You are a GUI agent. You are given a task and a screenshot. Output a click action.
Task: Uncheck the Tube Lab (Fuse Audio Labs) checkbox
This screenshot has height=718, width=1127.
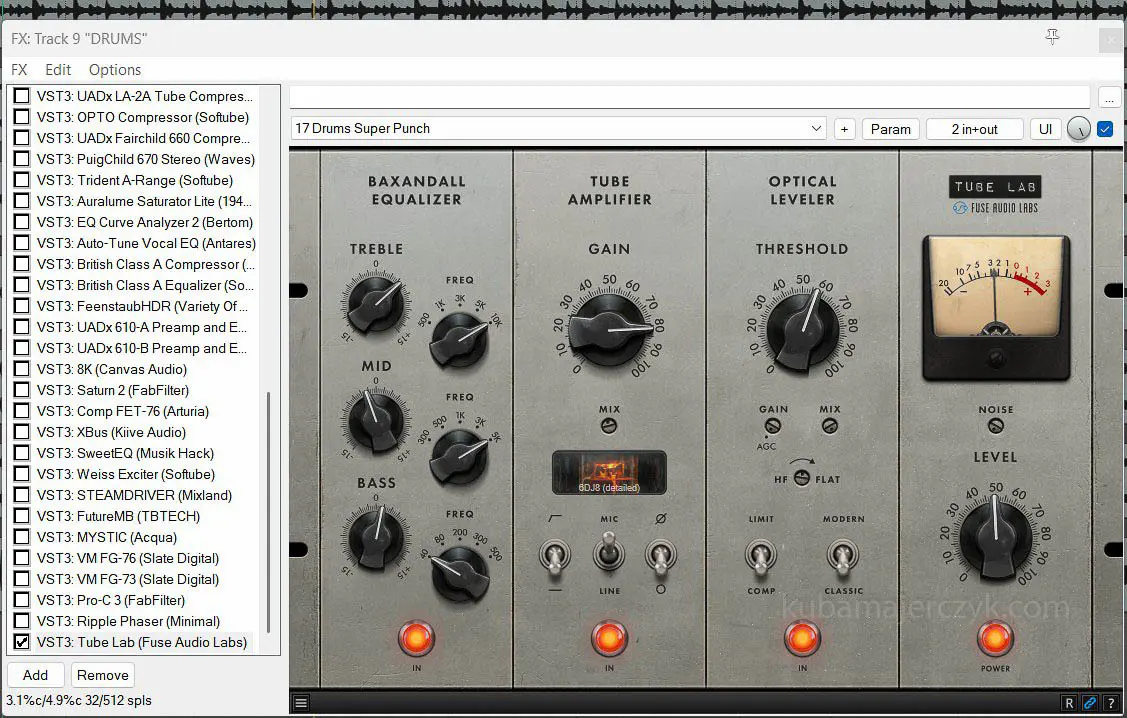21,642
